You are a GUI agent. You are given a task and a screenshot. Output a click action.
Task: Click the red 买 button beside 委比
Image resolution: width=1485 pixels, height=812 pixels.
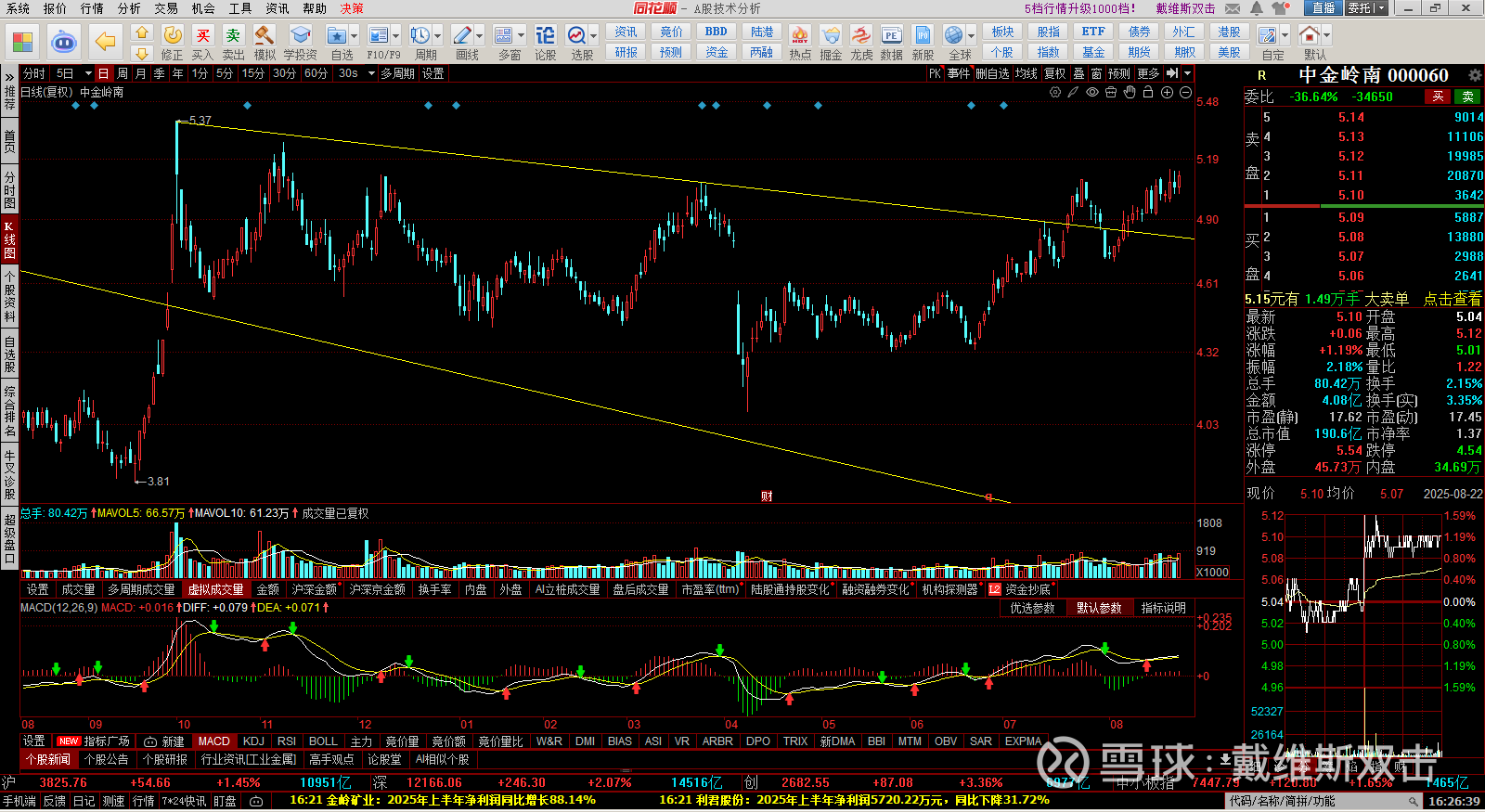[x=1438, y=97]
